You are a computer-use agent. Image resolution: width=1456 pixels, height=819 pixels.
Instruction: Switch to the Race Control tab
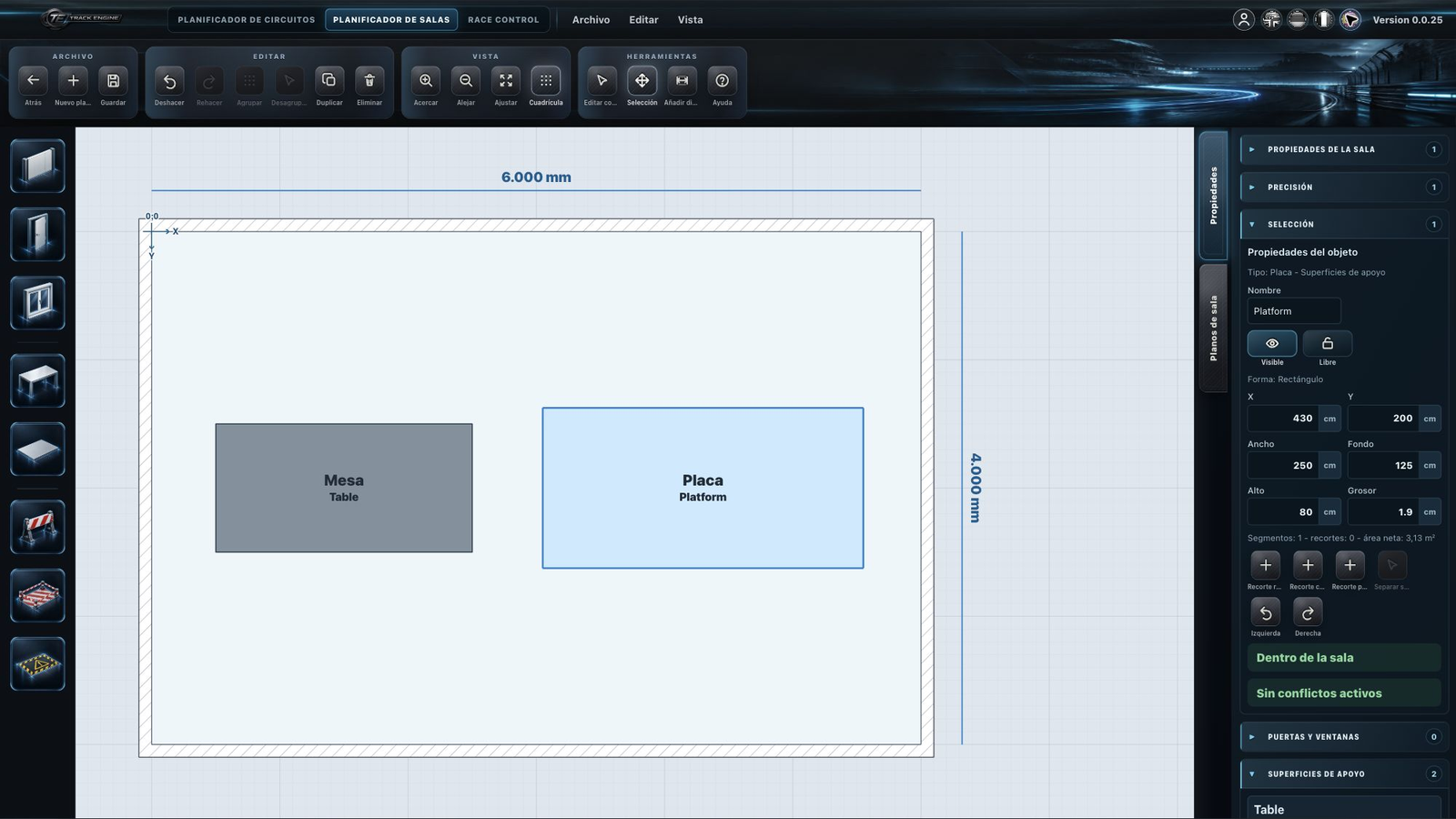coord(503,19)
